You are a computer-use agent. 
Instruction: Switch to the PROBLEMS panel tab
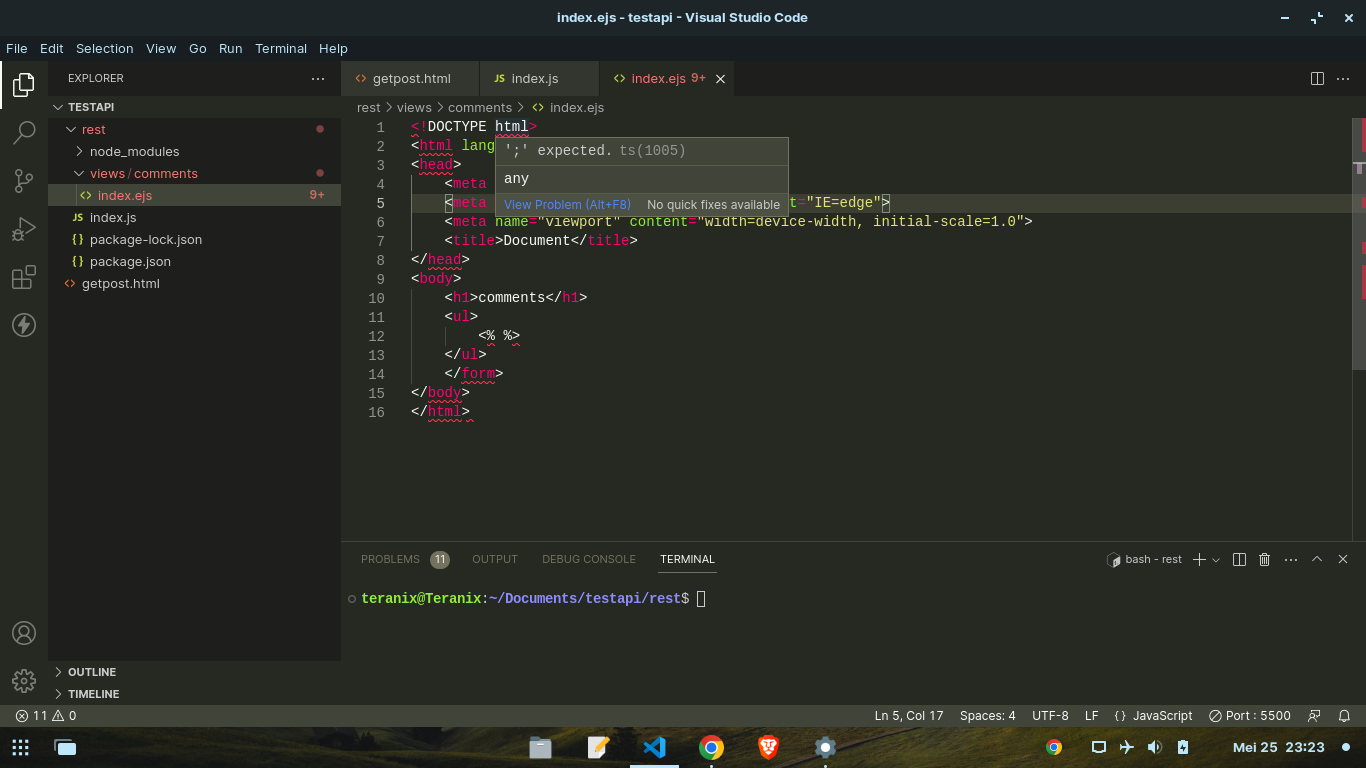tap(390, 559)
